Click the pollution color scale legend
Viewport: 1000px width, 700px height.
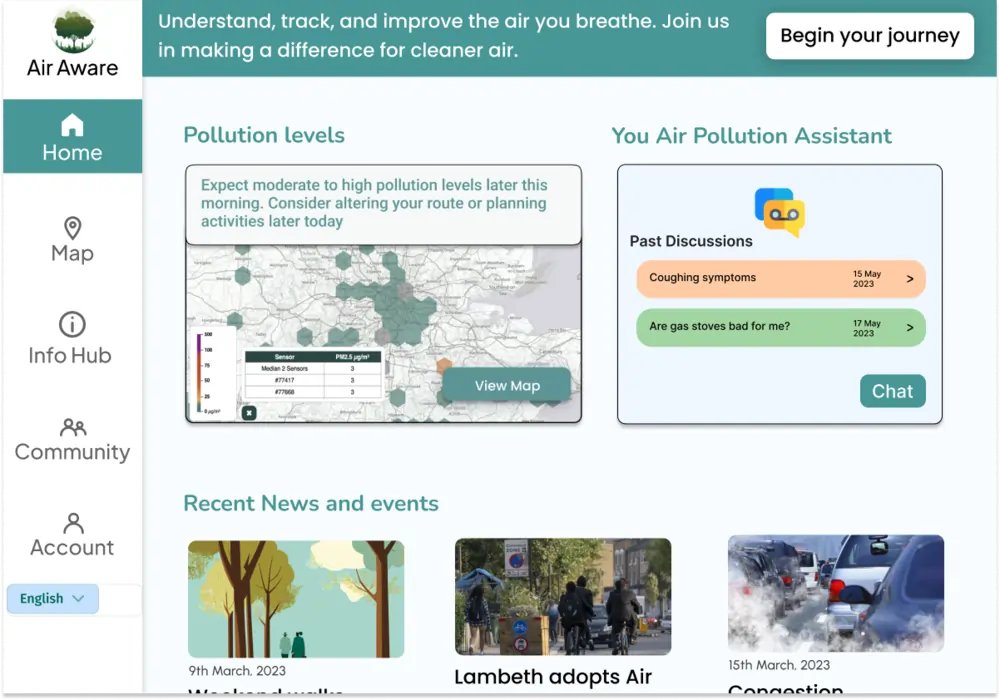pyautogui.click(x=201, y=373)
